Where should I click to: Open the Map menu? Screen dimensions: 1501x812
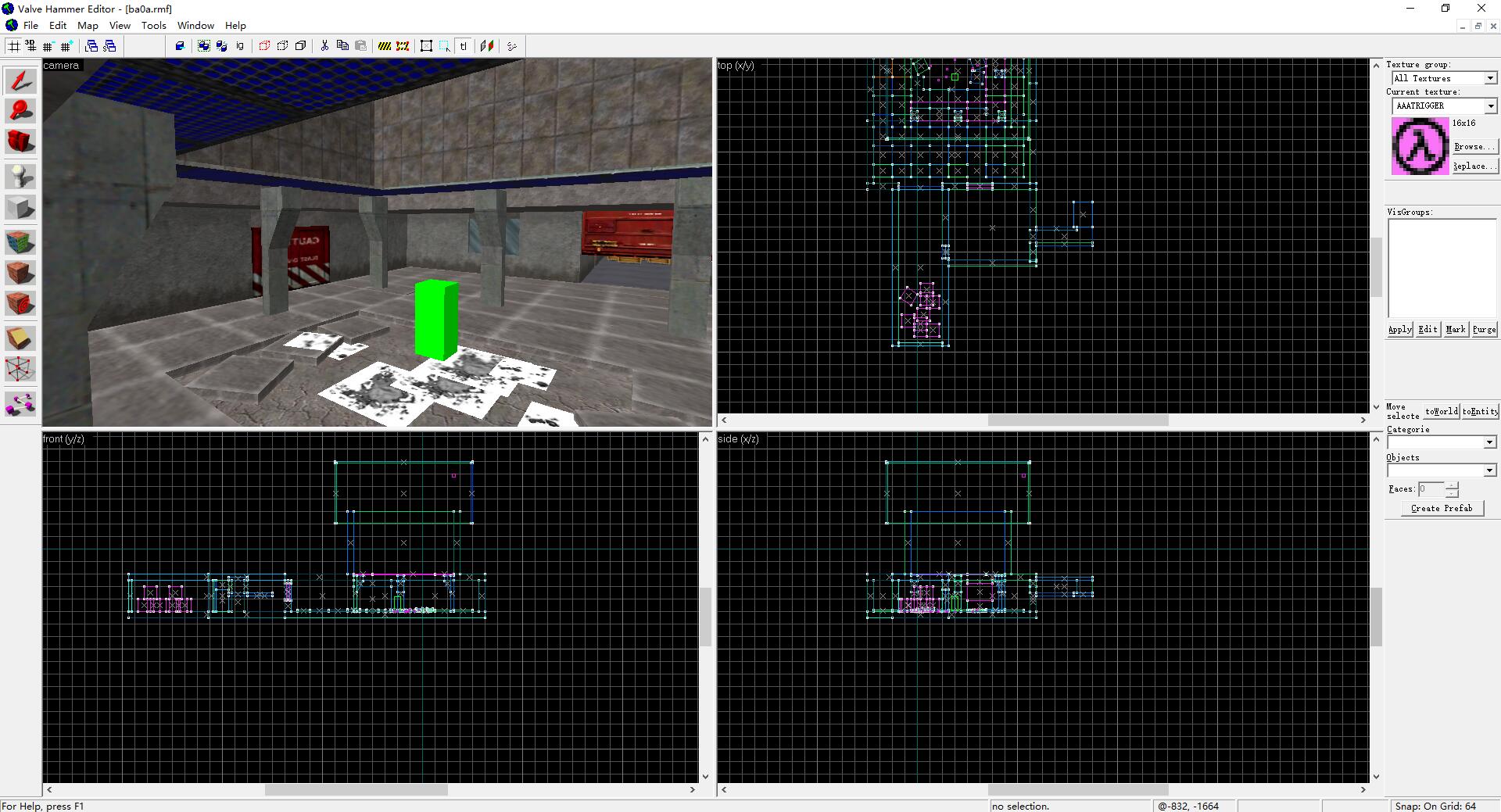click(x=88, y=25)
